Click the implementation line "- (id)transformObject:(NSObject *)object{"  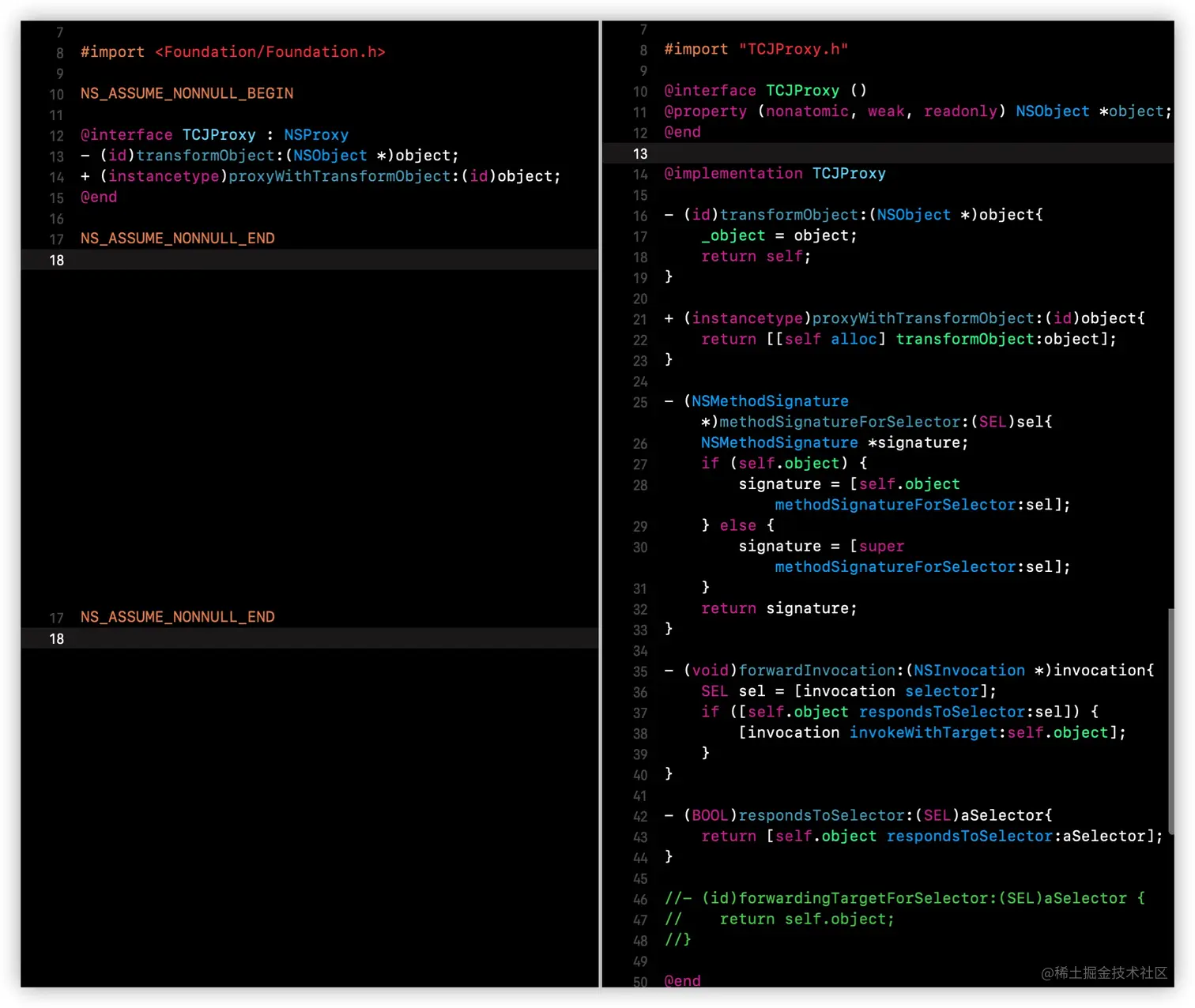(854, 215)
